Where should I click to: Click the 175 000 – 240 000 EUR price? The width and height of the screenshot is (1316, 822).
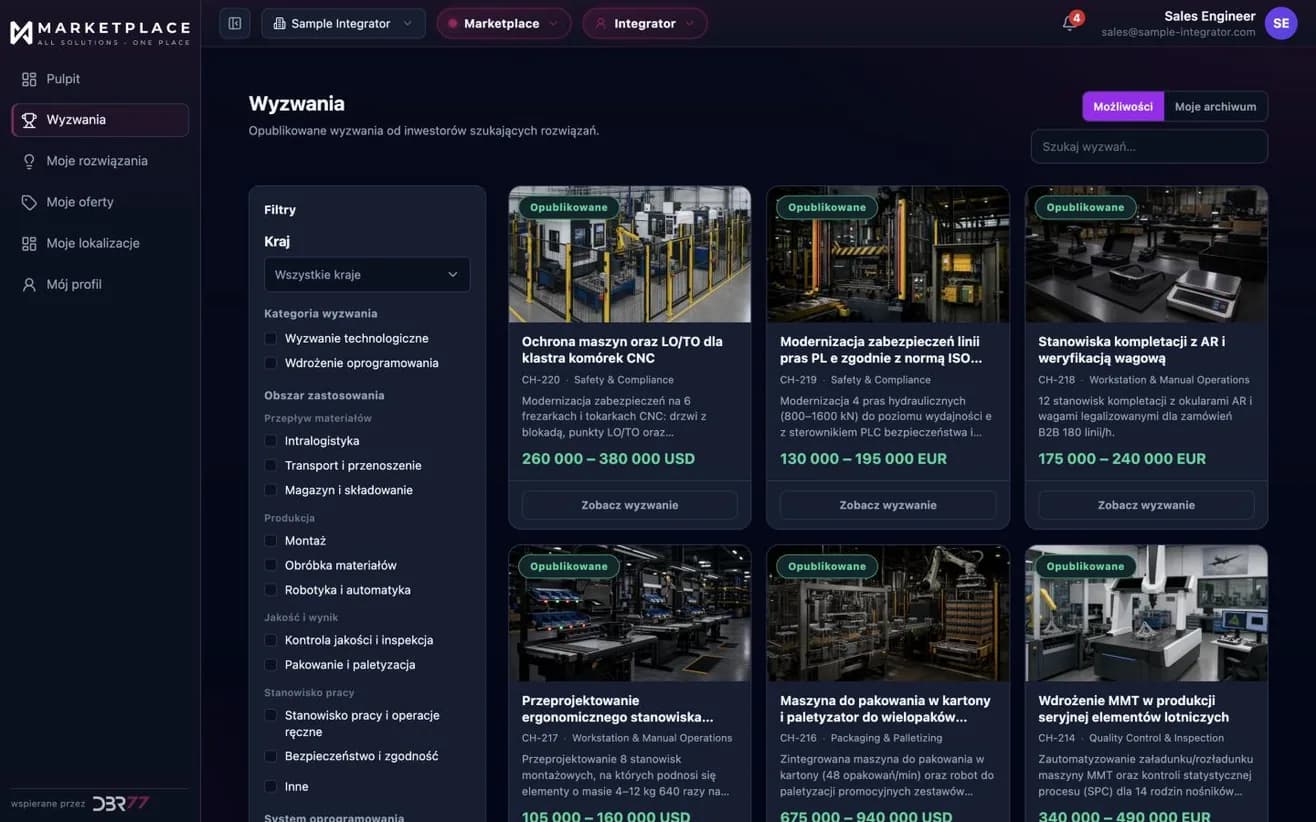[1122, 459]
